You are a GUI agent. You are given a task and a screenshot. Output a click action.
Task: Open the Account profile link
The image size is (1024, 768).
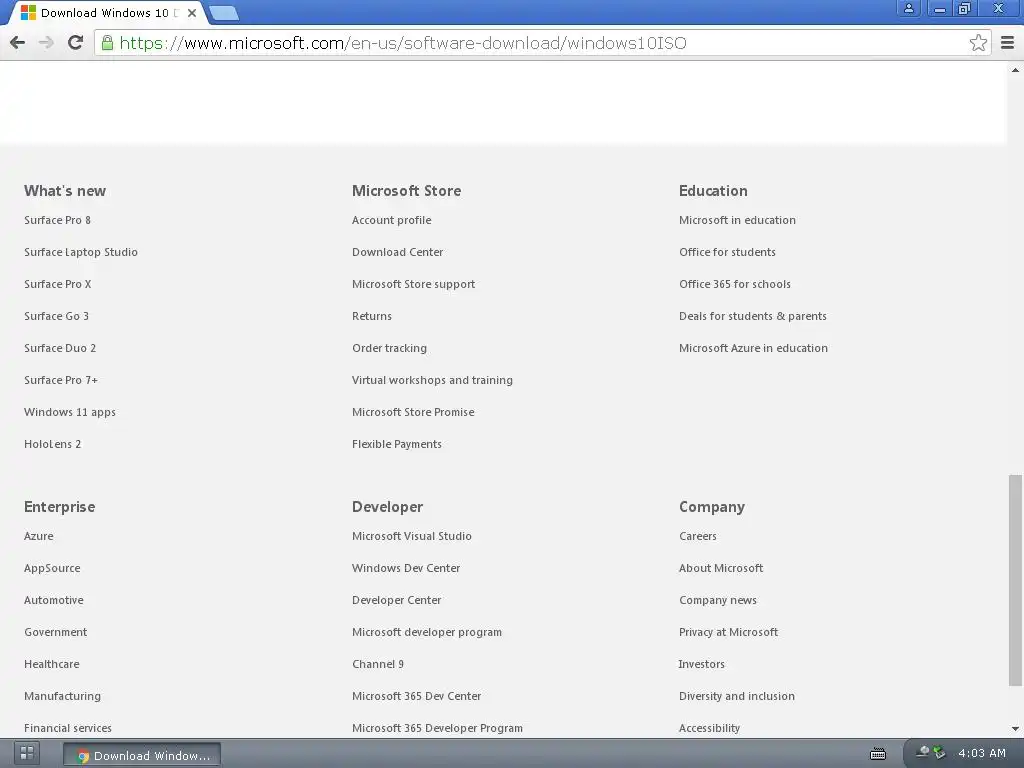click(392, 220)
